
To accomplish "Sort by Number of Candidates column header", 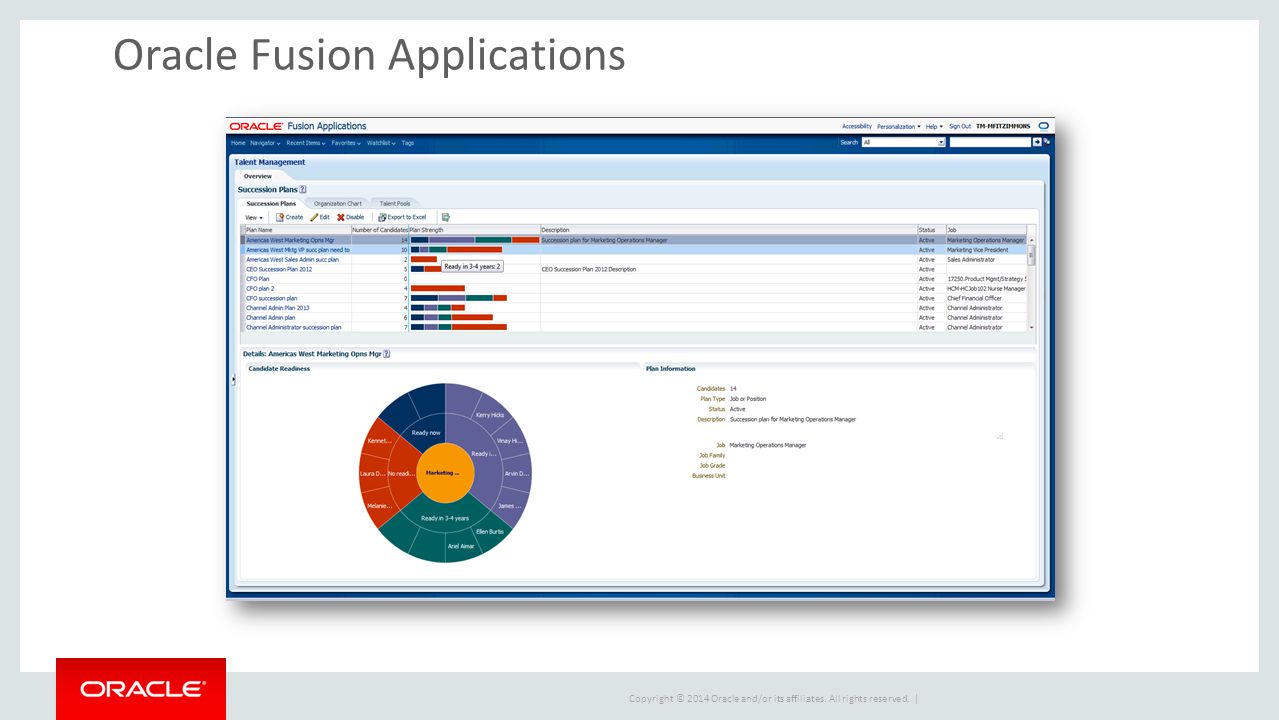I will 380,230.
